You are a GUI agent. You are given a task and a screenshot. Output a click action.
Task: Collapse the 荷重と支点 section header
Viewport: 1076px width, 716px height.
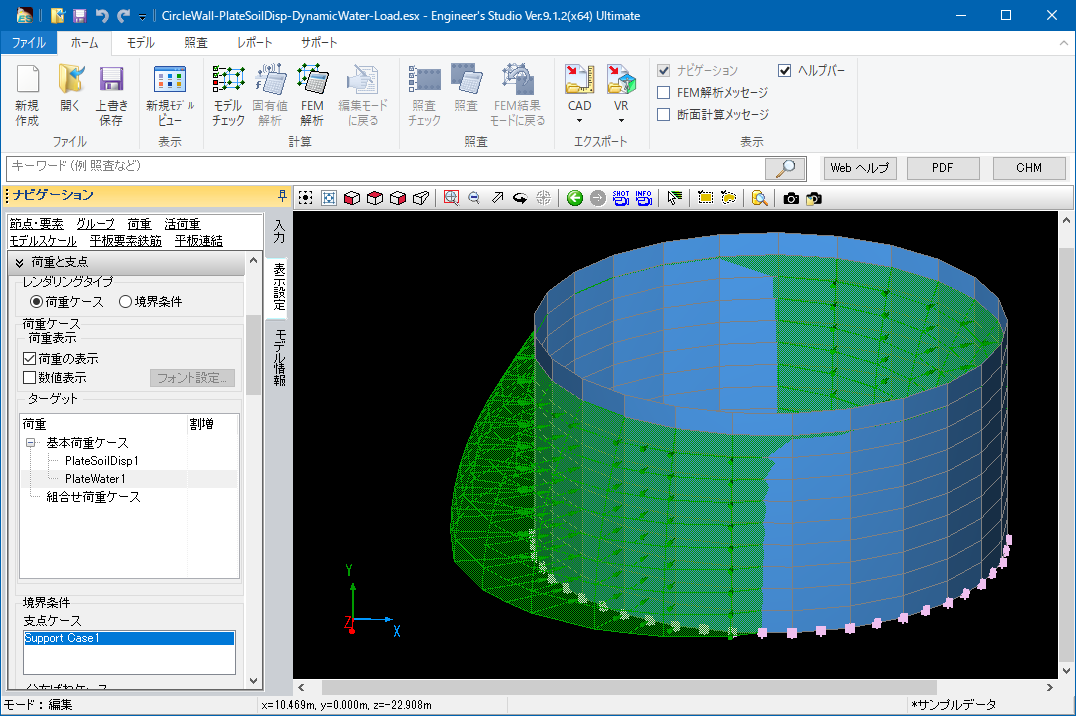coord(20,262)
